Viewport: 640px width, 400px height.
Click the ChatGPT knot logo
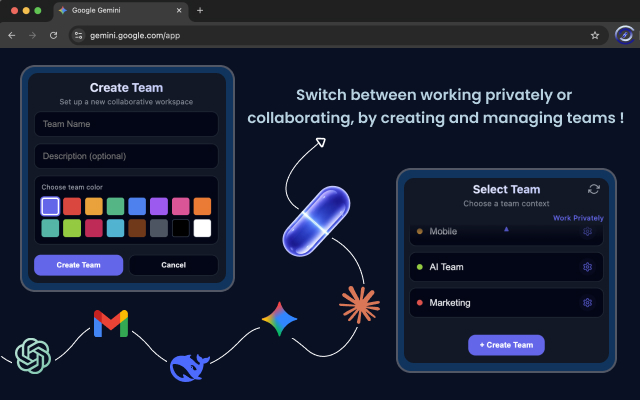point(33,356)
